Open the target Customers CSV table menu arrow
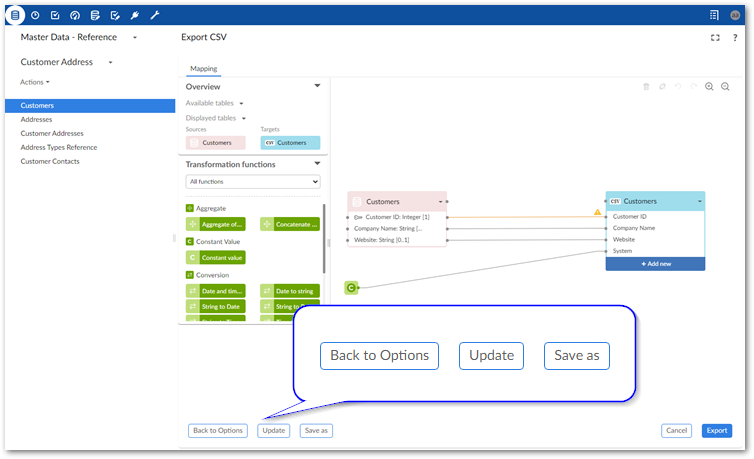This screenshot has width=754, height=459. tap(700, 201)
